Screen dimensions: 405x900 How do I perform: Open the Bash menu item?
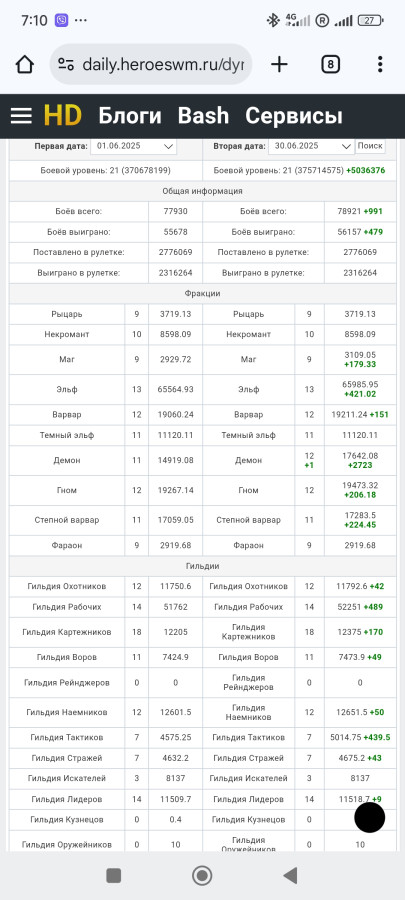(x=203, y=116)
